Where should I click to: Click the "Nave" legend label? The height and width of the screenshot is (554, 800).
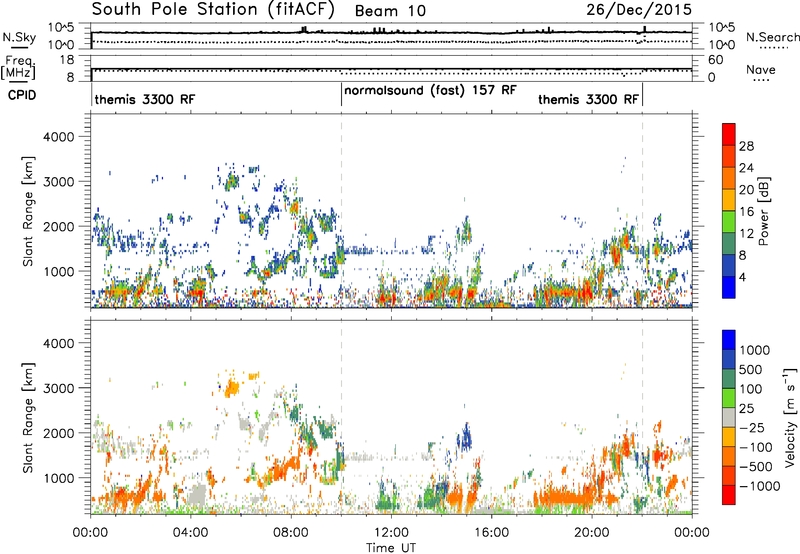tap(761, 69)
